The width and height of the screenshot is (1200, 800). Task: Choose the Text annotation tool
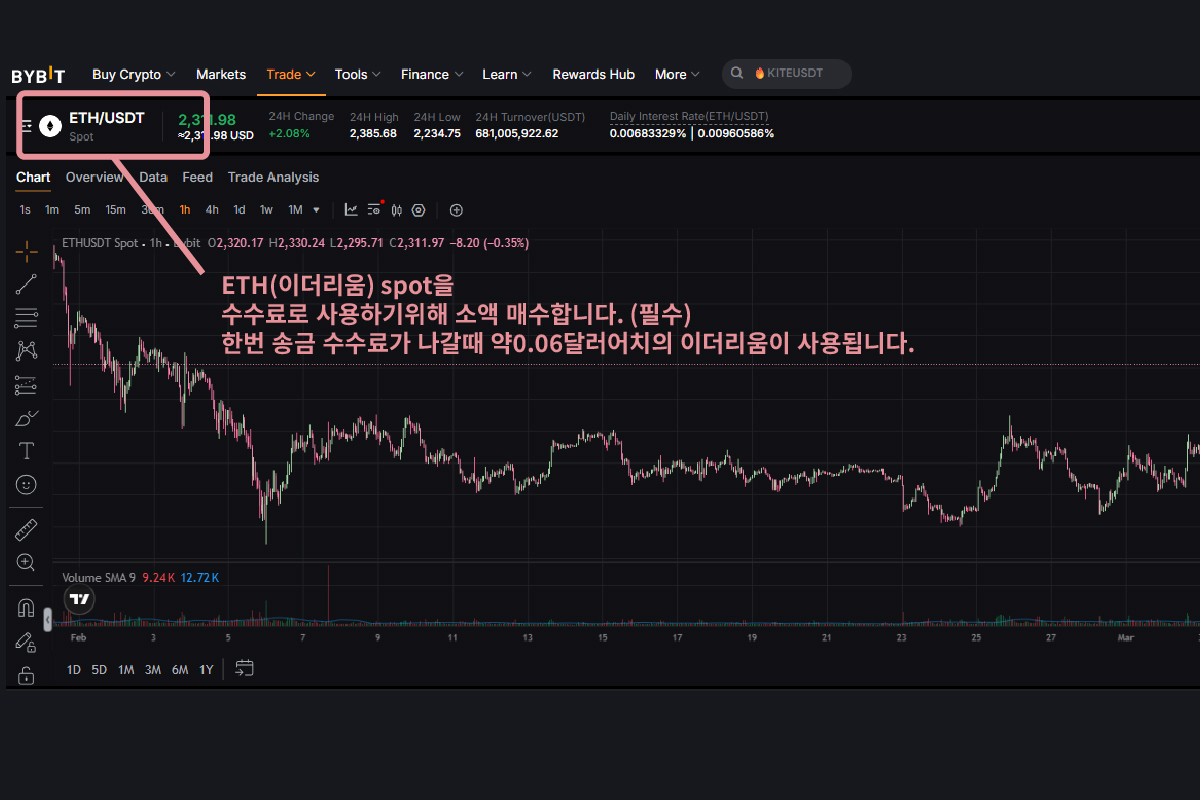[x=27, y=451]
